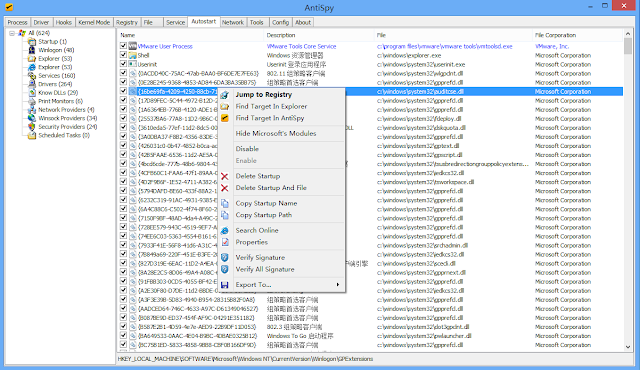Open the Tools tab
Image resolution: width=640 pixels, height=370 pixels.
point(257,22)
